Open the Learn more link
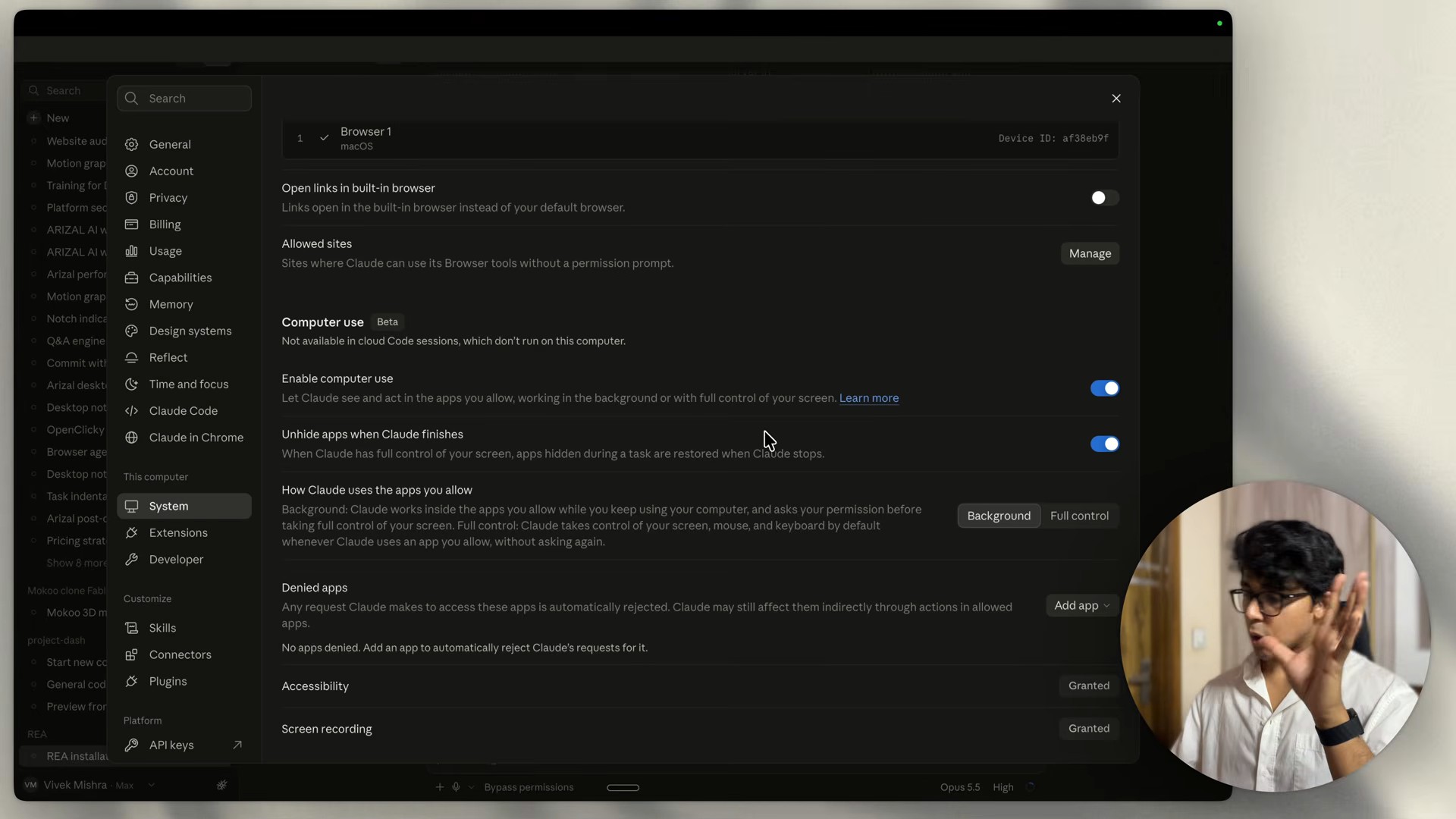The width and height of the screenshot is (1456, 819). coord(869,398)
